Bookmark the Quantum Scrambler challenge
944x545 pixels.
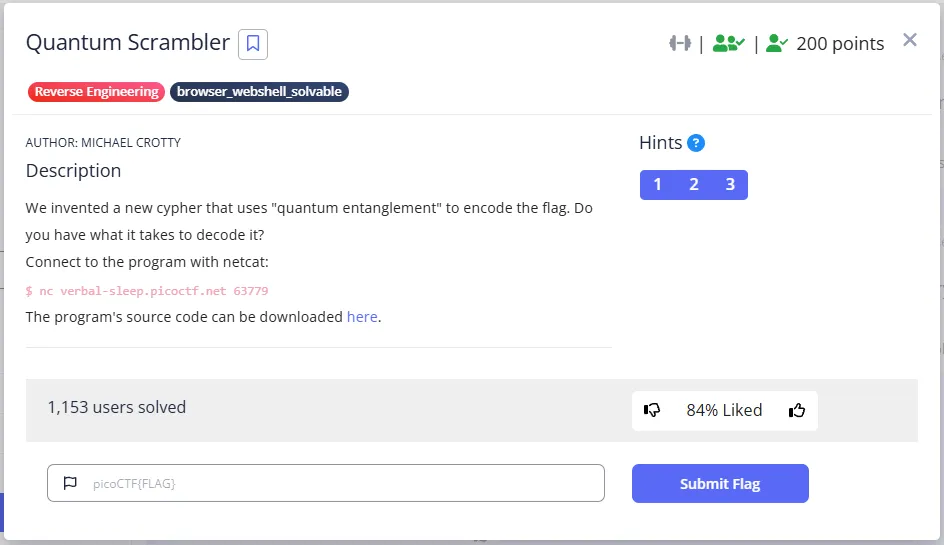click(x=253, y=44)
